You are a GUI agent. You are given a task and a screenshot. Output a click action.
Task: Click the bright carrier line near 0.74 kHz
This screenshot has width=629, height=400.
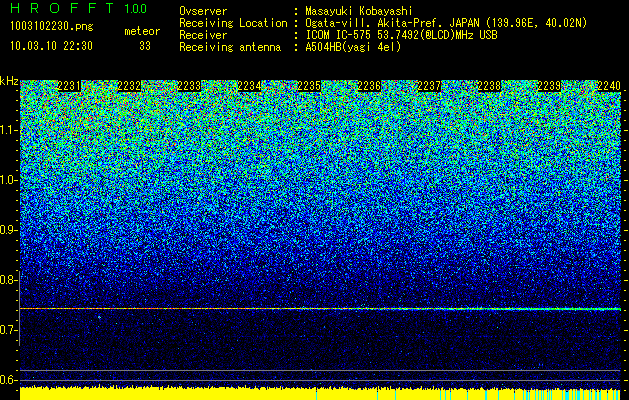point(320,309)
